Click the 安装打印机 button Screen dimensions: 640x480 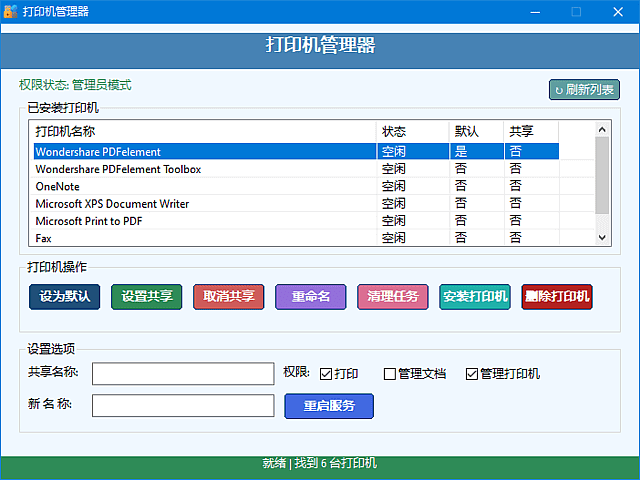(475, 297)
